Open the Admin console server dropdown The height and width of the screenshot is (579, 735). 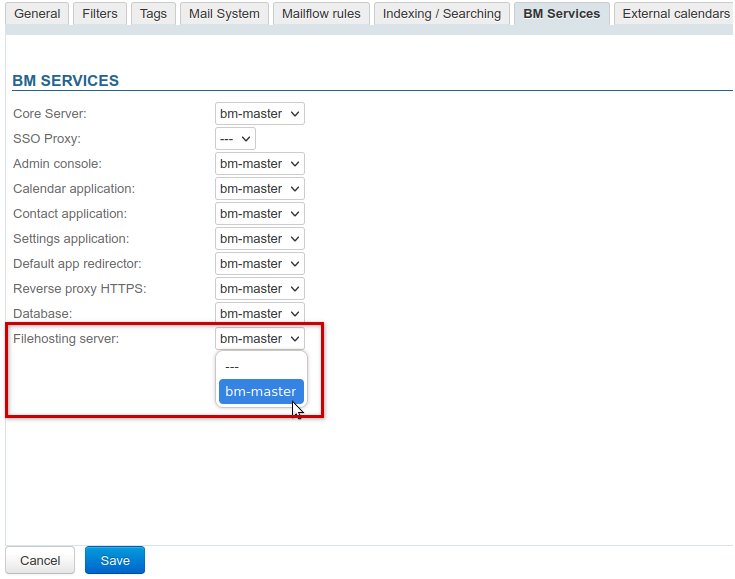259,164
